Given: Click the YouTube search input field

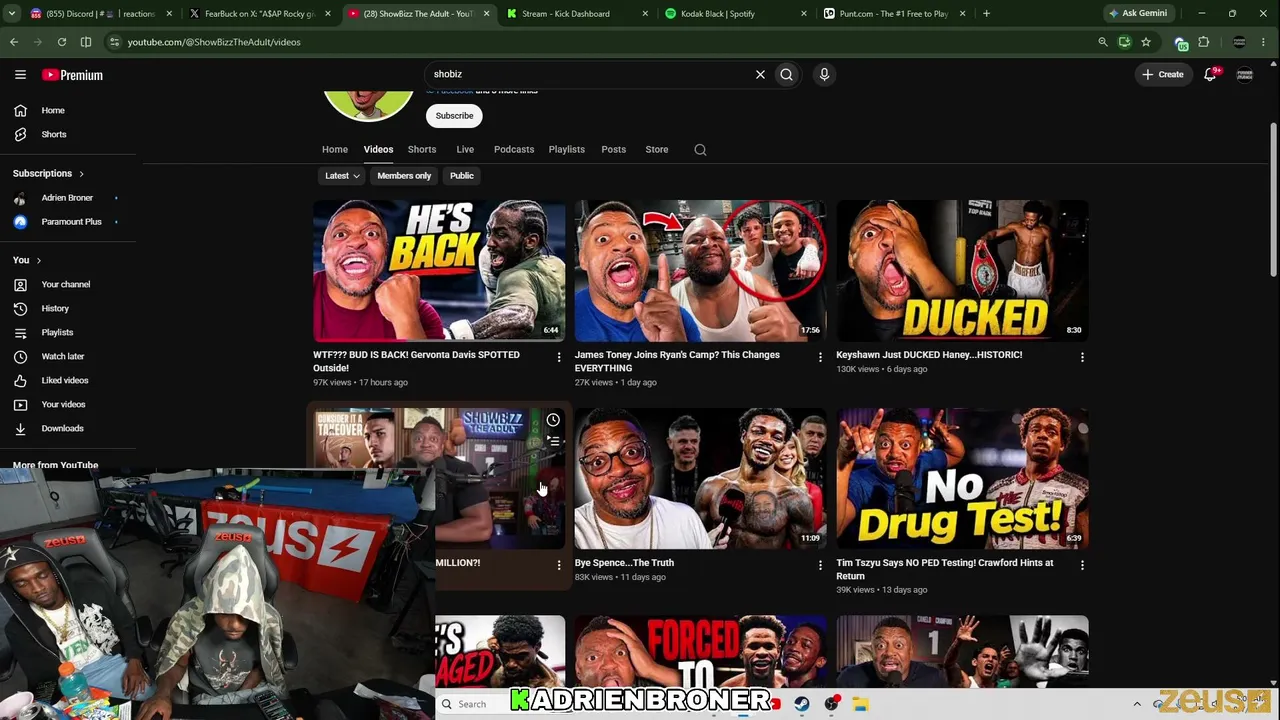Looking at the screenshot, I should (x=590, y=74).
